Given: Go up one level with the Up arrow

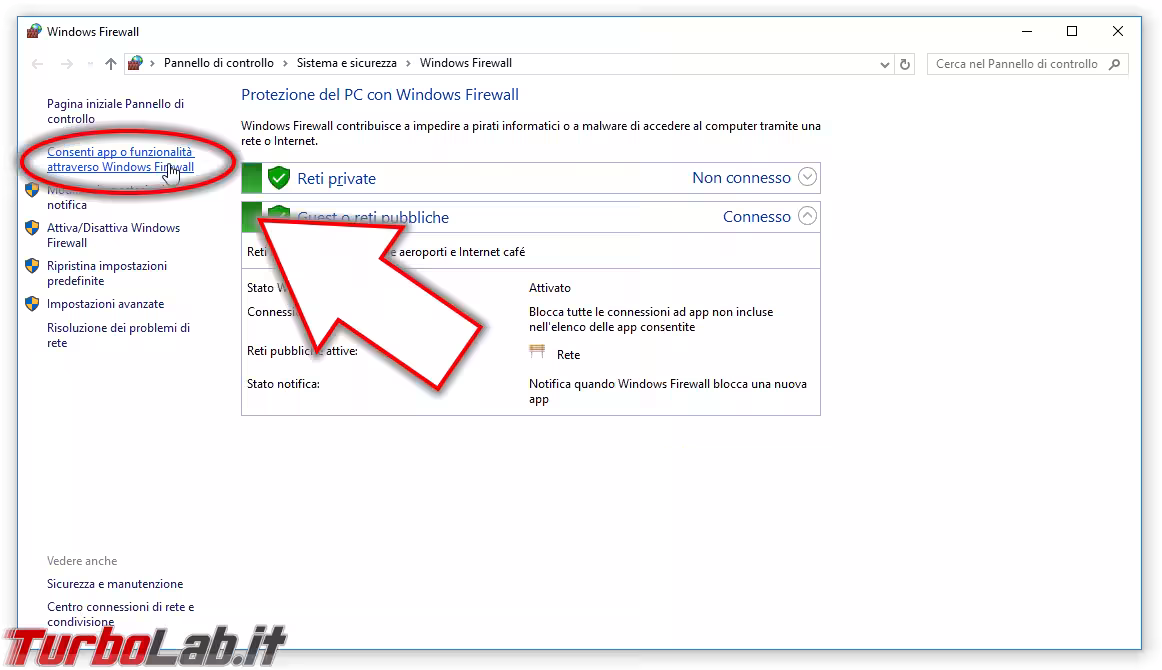Looking at the screenshot, I should pyautogui.click(x=110, y=64).
